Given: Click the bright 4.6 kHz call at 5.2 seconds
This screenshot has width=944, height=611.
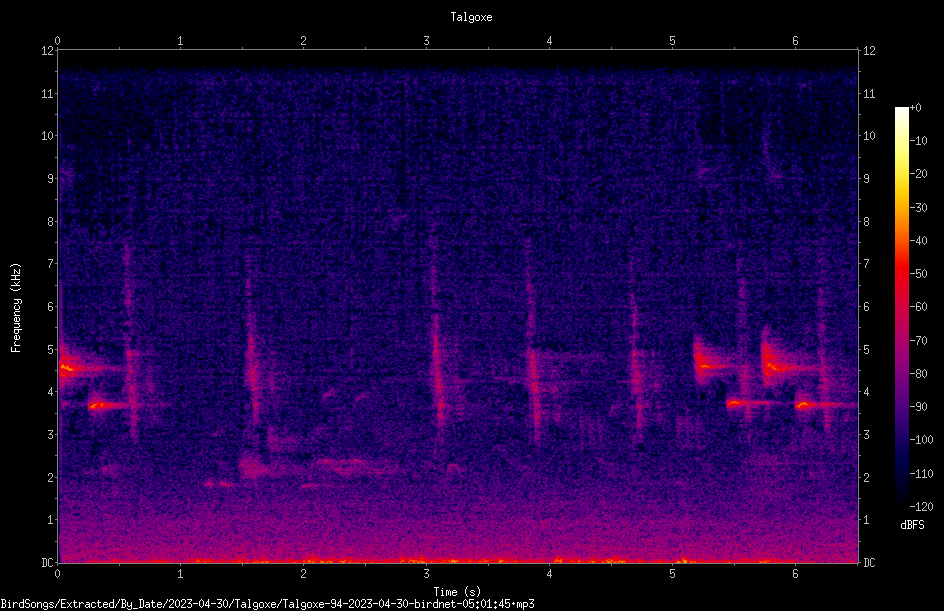Looking at the screenshot, I should [x=710, y=365].
